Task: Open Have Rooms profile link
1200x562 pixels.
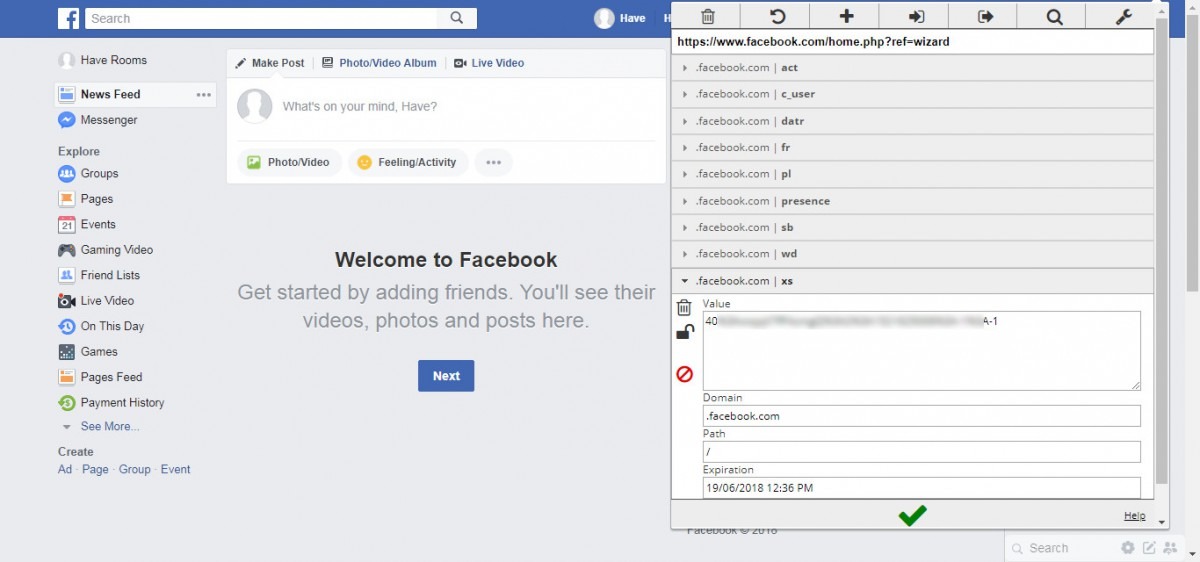Action: 102,60
